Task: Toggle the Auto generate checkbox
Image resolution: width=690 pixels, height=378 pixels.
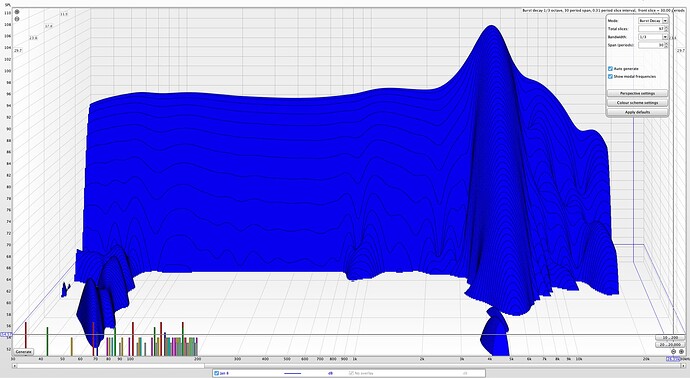Action: pyautogui.click(x=610, y=69)
